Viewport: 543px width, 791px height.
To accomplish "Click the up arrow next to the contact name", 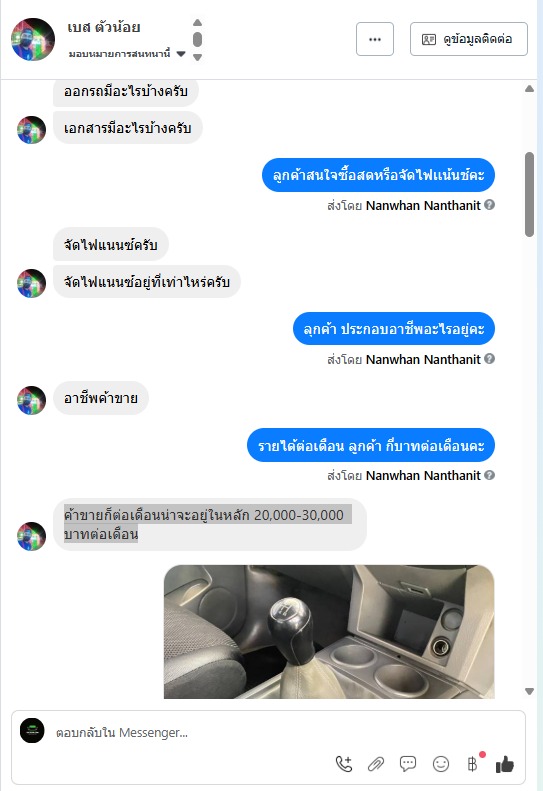I will click(x=198, y=23).
